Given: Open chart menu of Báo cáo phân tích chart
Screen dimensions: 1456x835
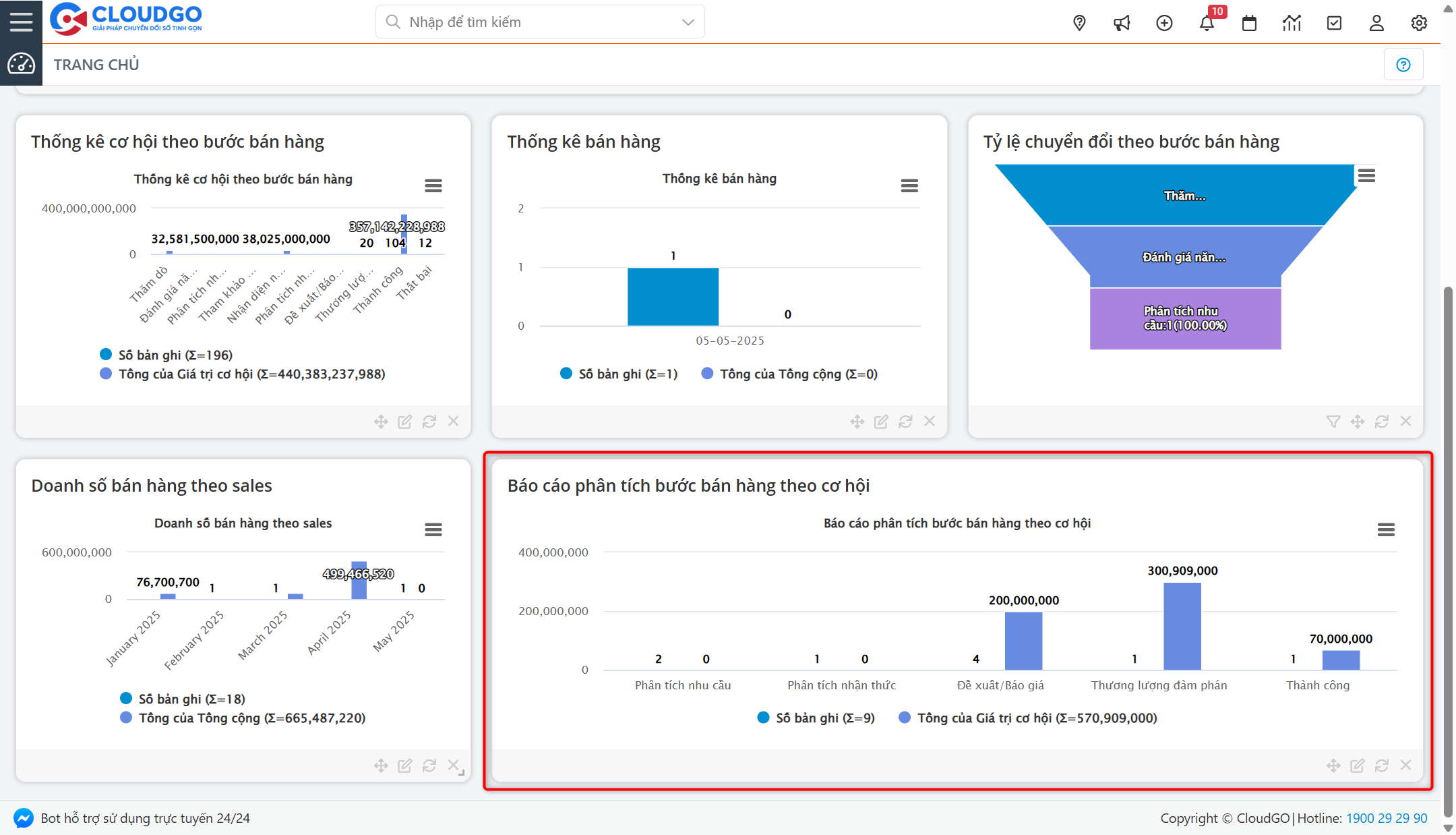Looking at the screenshot, I should pos(1386,529).
